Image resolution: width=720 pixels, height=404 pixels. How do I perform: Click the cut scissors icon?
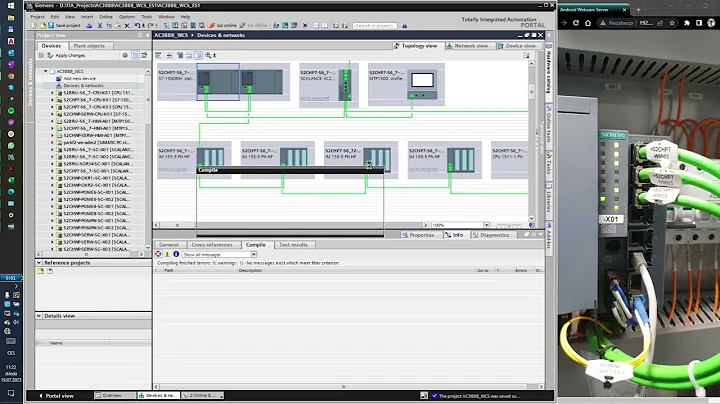pos(100,26)
